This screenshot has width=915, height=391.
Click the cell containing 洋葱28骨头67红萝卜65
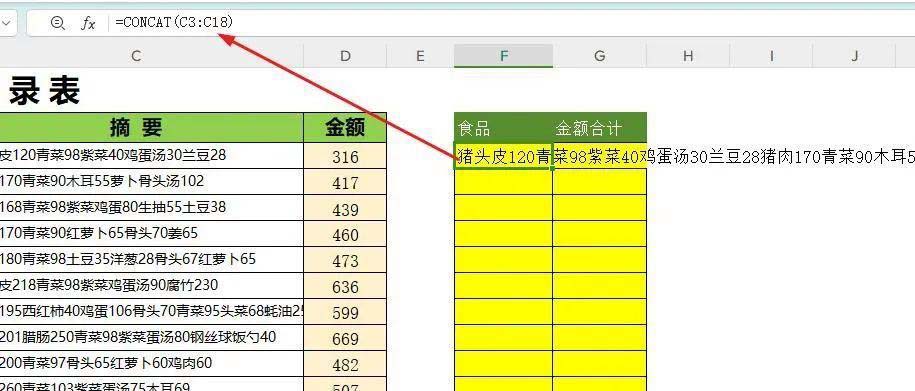pos(151,259)
